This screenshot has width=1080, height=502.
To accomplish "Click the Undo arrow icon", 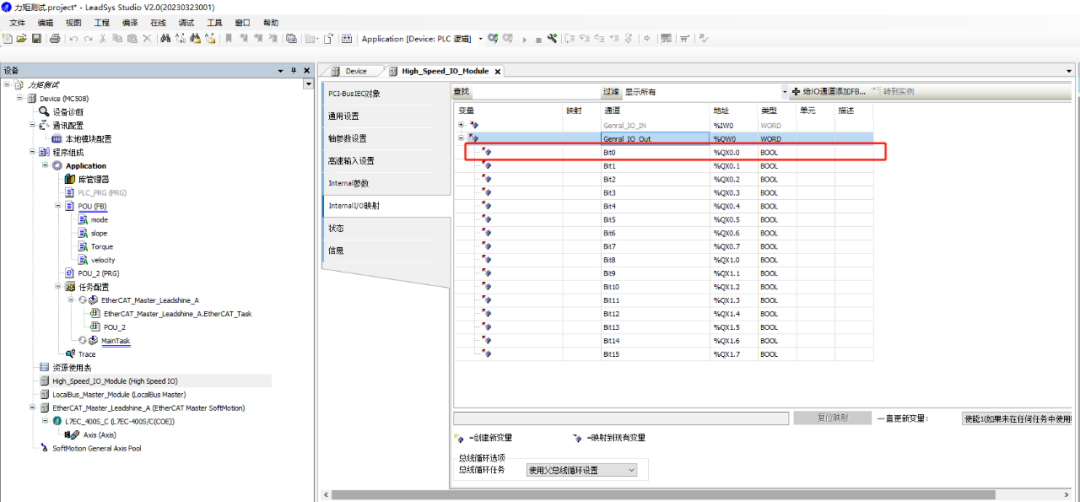I will tap(74, 39).
